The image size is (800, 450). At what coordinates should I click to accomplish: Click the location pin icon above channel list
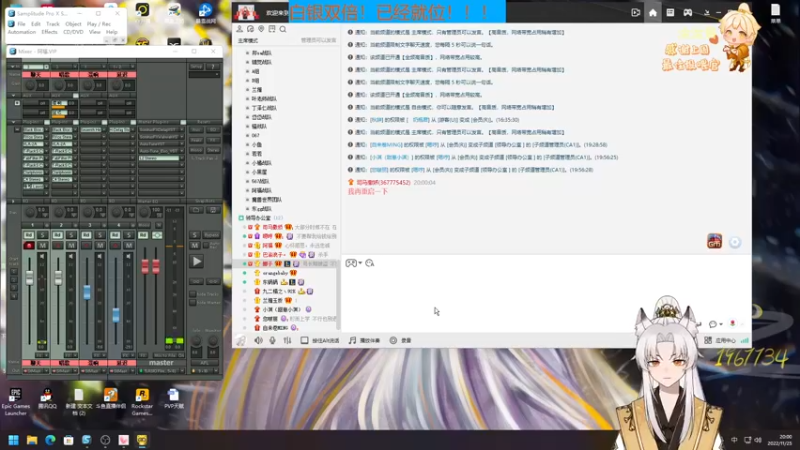[x=261, y=29]
